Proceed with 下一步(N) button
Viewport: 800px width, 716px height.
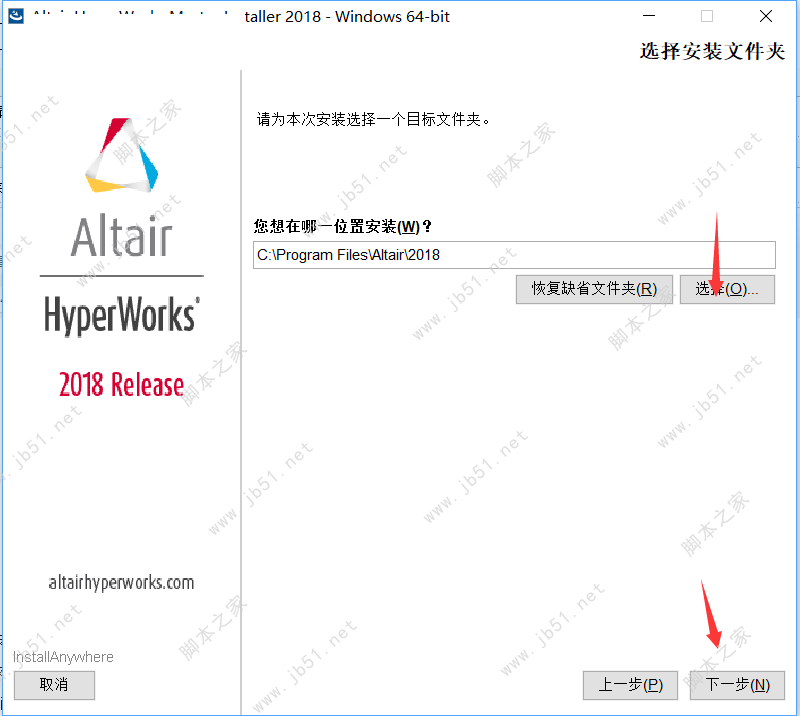click(737, 685)
